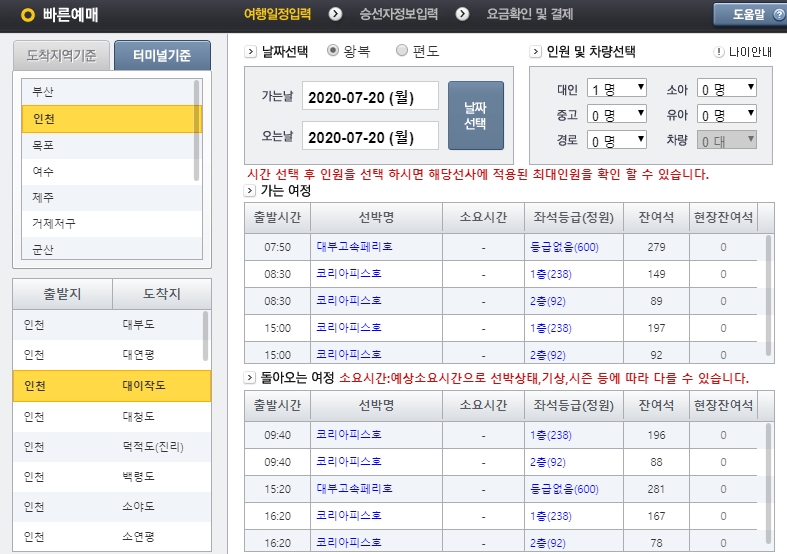The height and width of the screenshot is (554, 787).
Task: Select 여수 in the terminal list
Action: [x=107, y=172]
